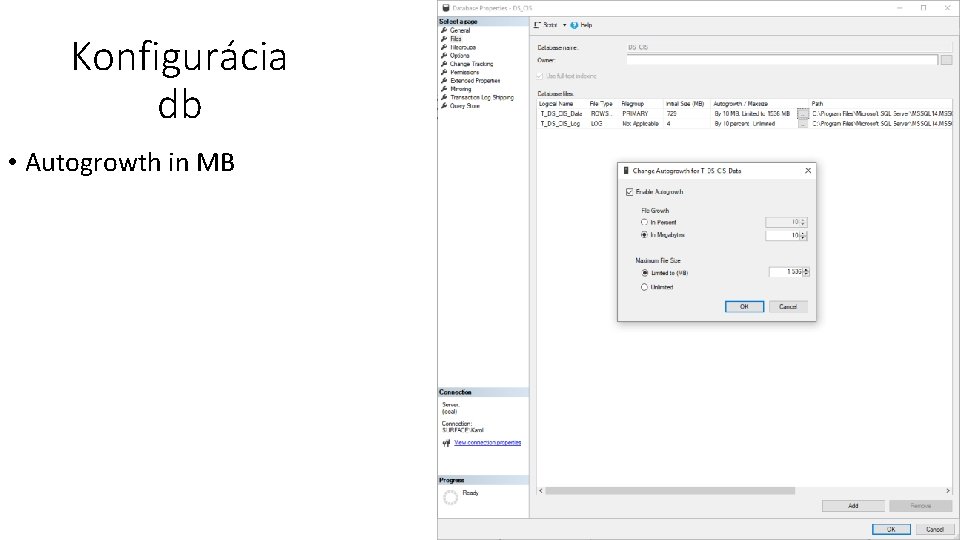Click the Mirroring page wrench icon

pyautogui.click(x=444, y=89)
